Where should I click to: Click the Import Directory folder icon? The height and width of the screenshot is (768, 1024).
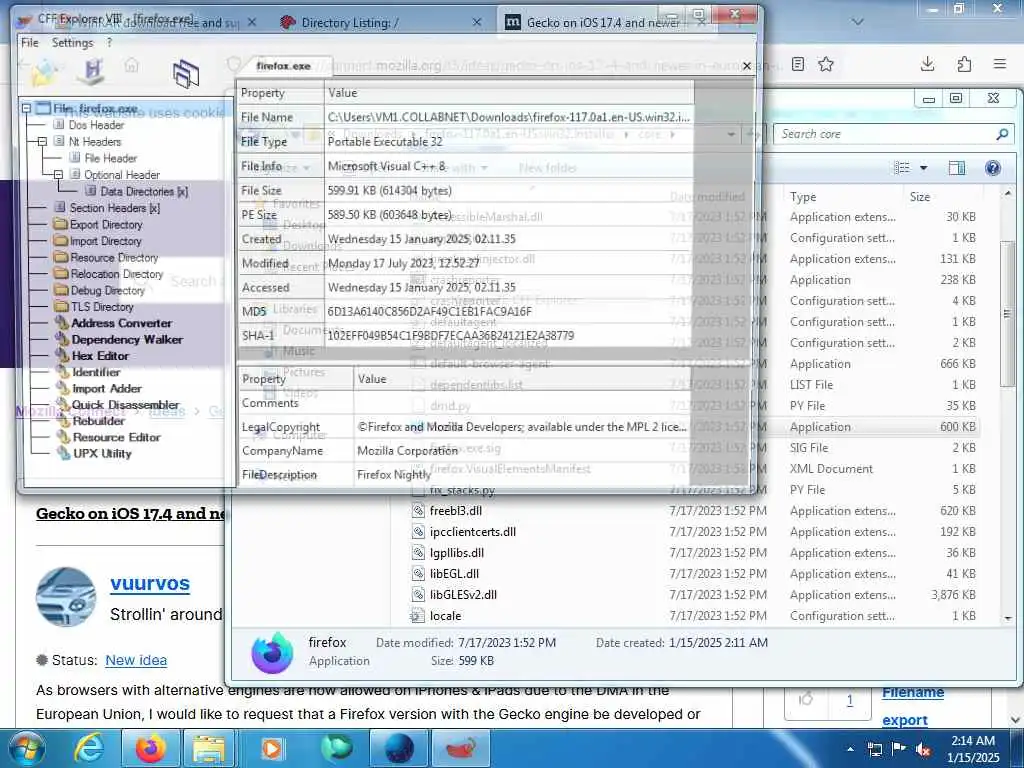tap(61, 241)
